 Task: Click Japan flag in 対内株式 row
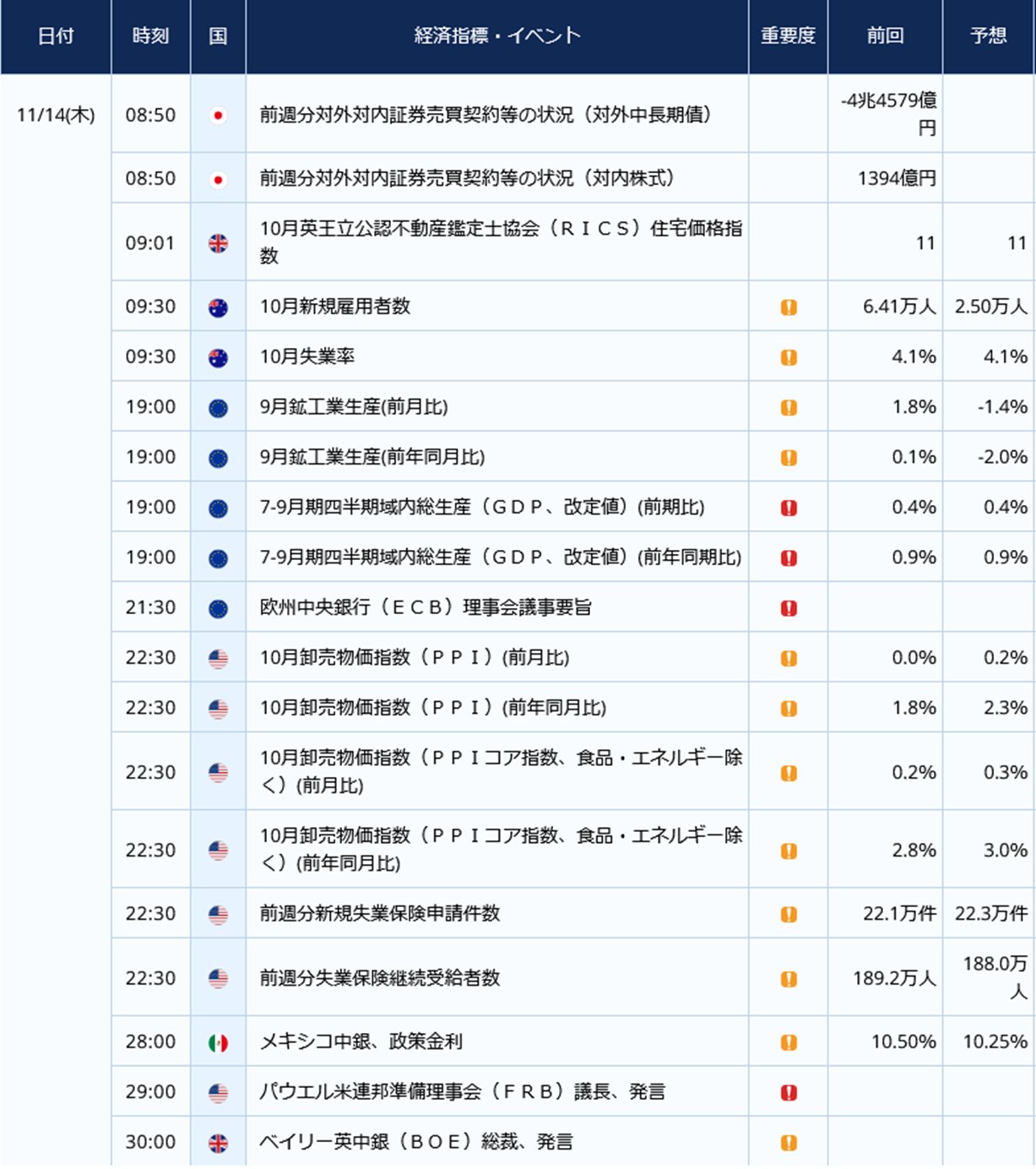point(218,179)
